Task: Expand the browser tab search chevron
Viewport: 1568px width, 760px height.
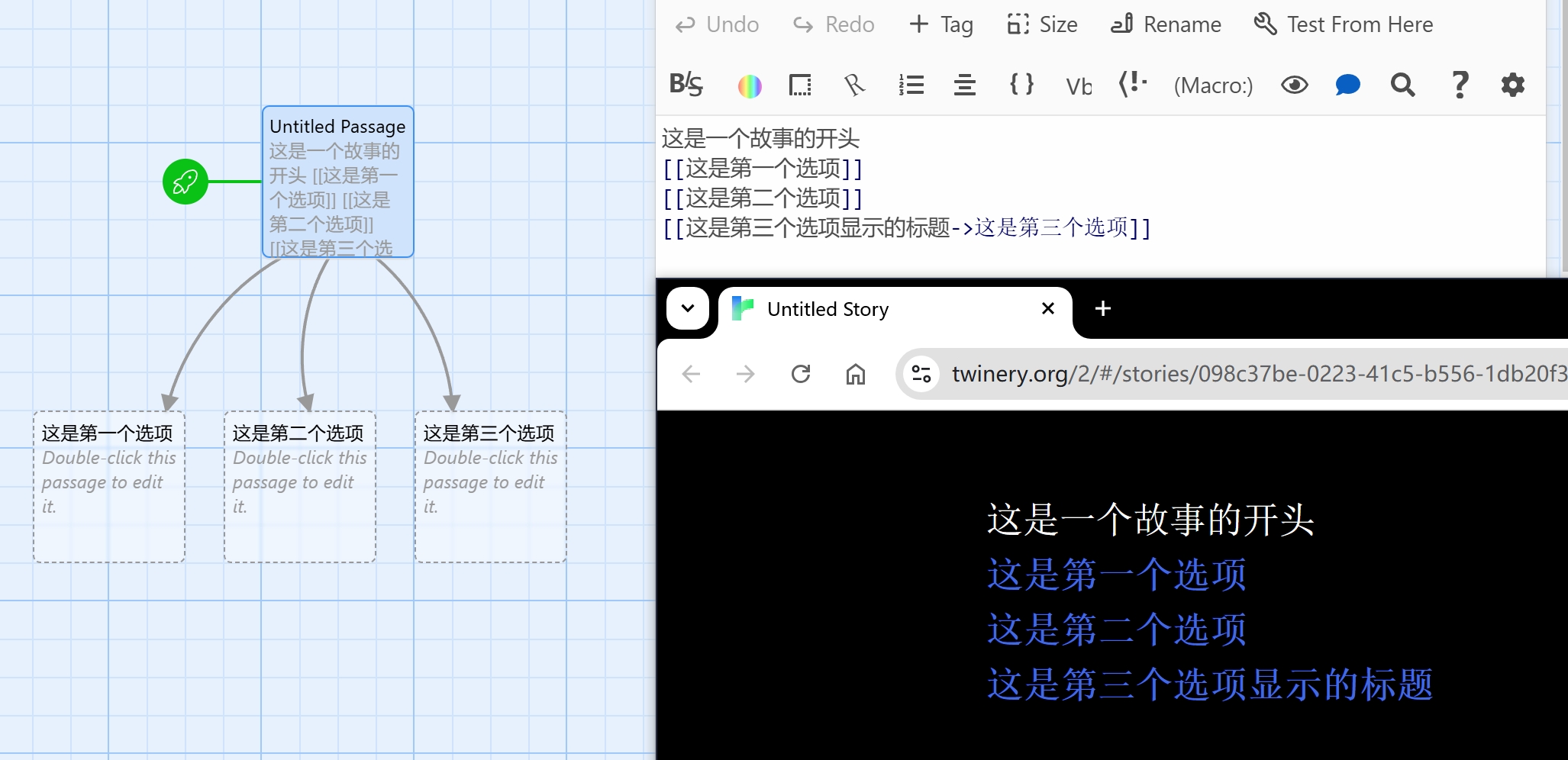Action: click(687, 308)
